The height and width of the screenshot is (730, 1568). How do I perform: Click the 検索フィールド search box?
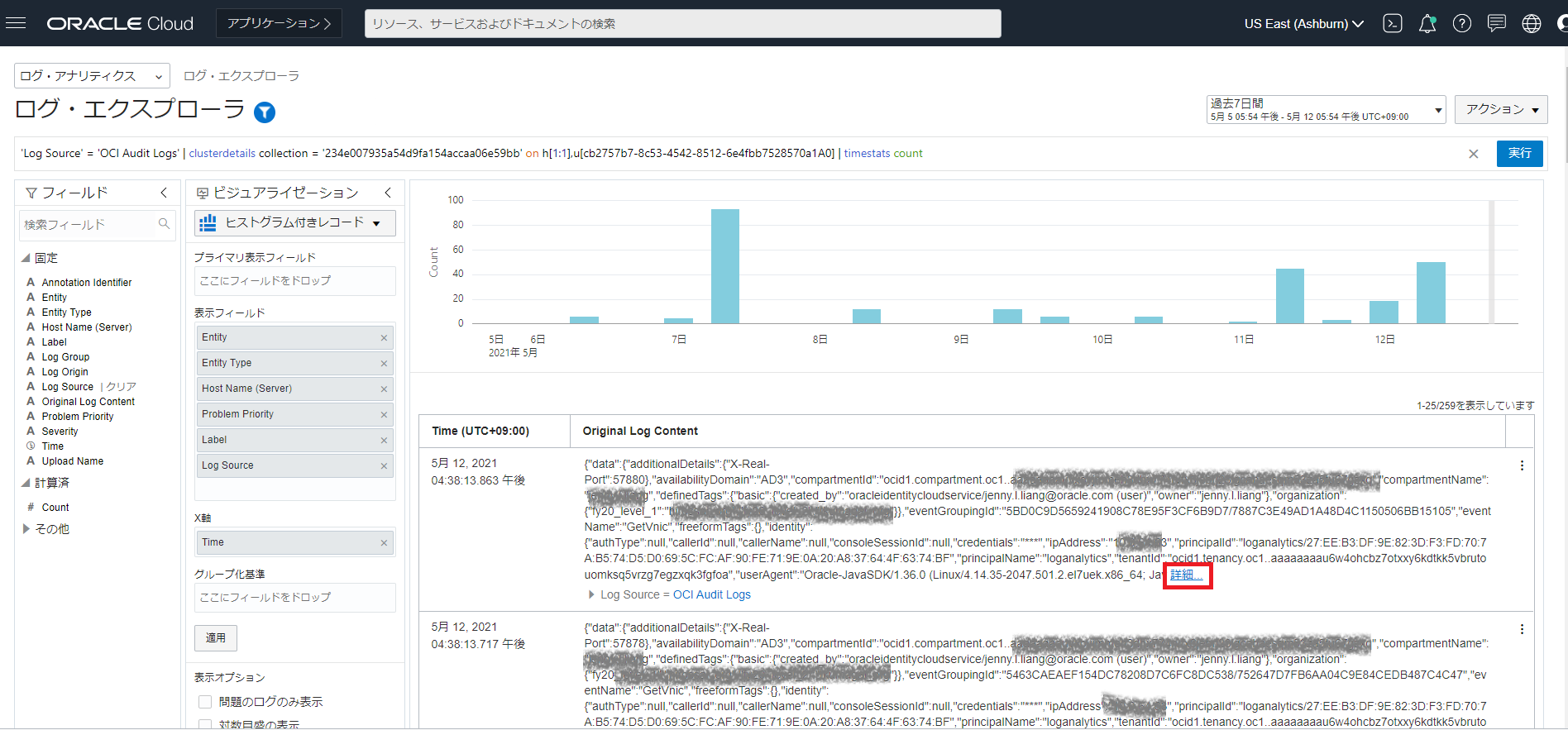(x=89, y=225)
